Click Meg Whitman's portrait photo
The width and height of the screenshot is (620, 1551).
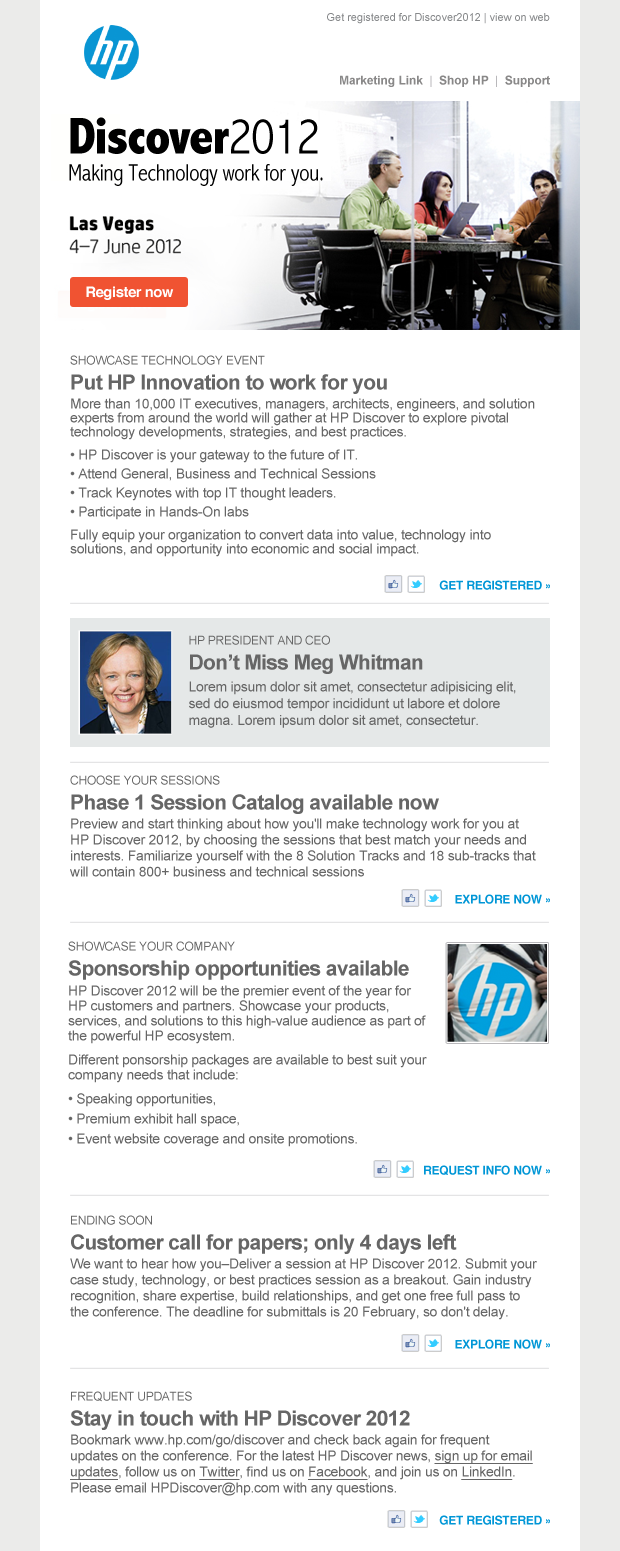pos(125,682)
